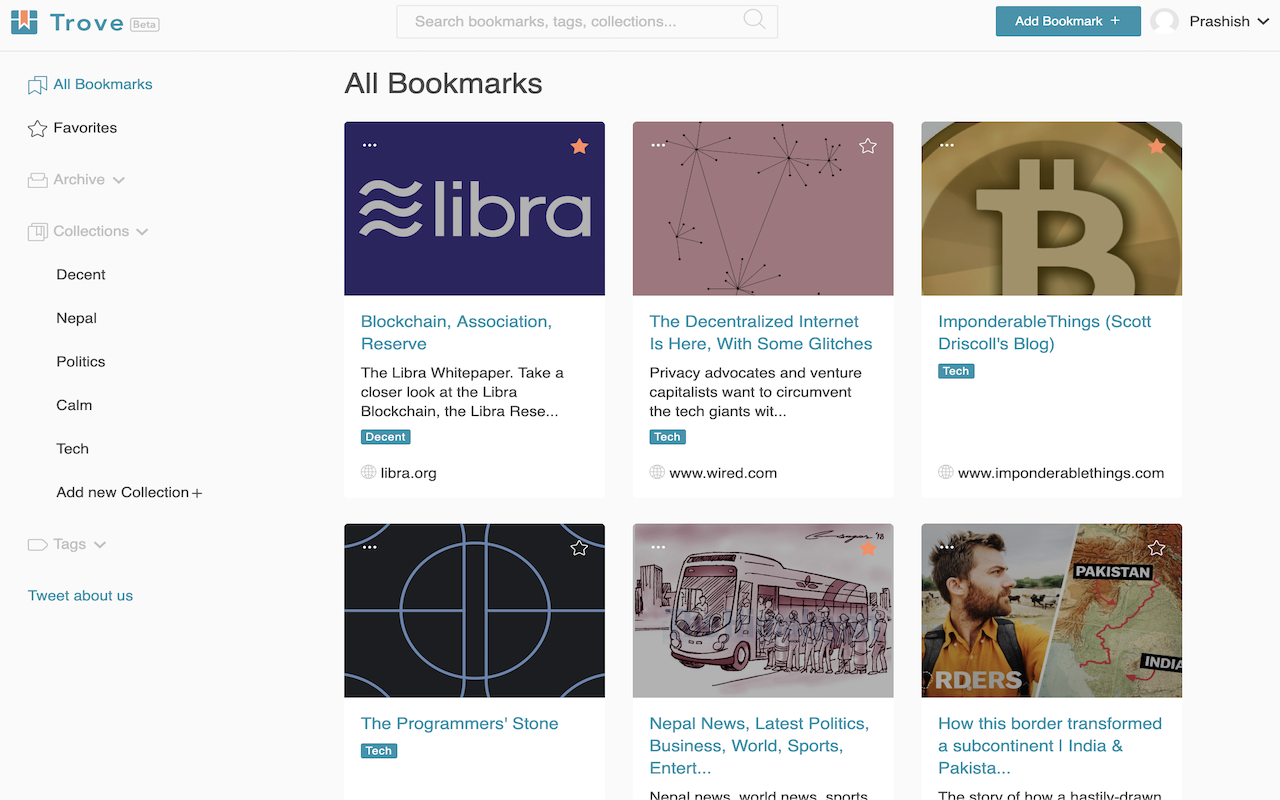Viewport: 1280px width, 800px height.
Task: Click the Favorites star sidebar icon
Action: (37, 128)
